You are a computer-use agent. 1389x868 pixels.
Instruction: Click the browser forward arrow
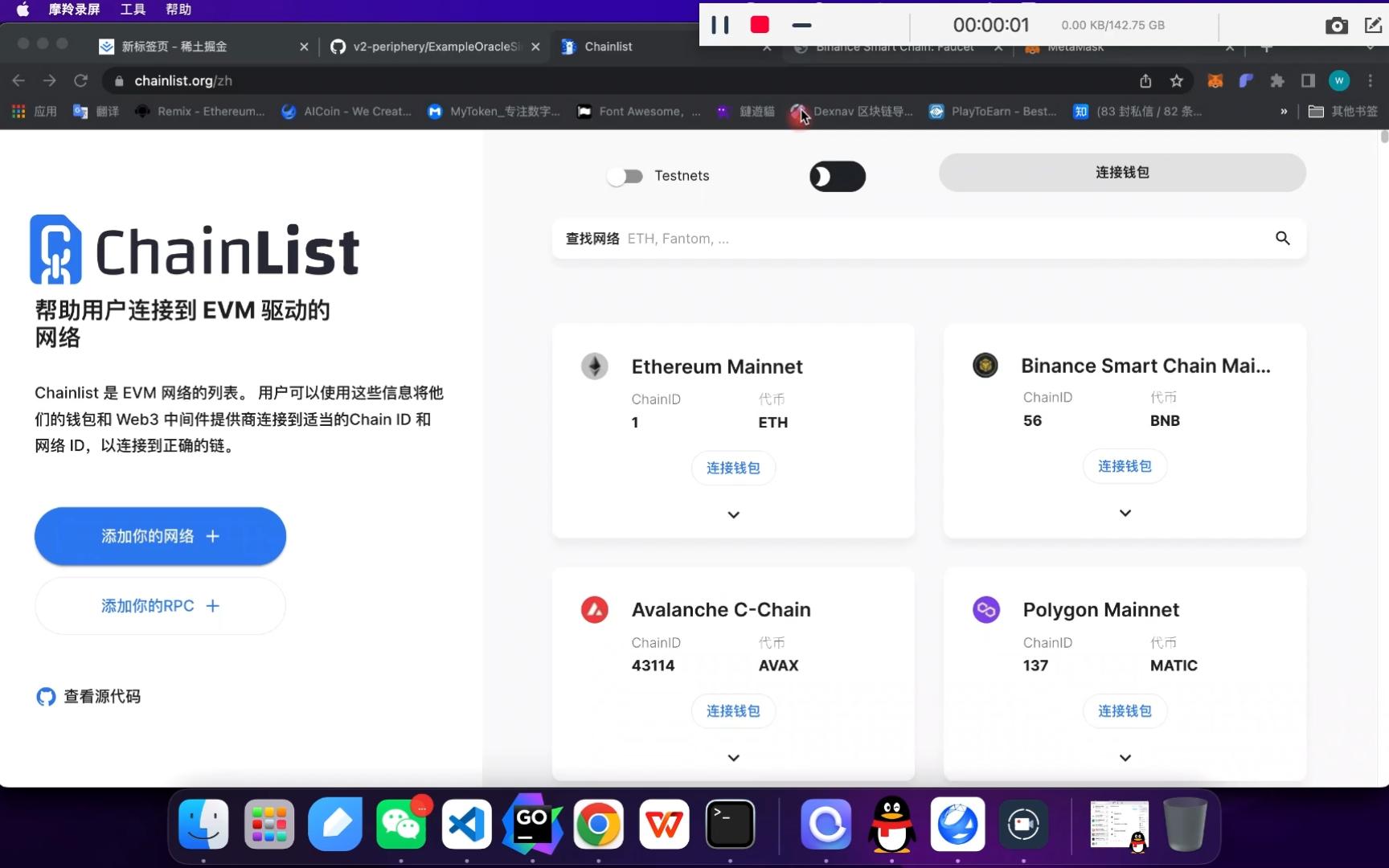(50, 80)
